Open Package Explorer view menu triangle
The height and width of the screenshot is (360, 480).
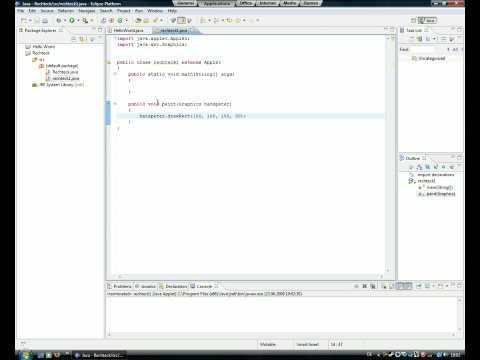92,39
